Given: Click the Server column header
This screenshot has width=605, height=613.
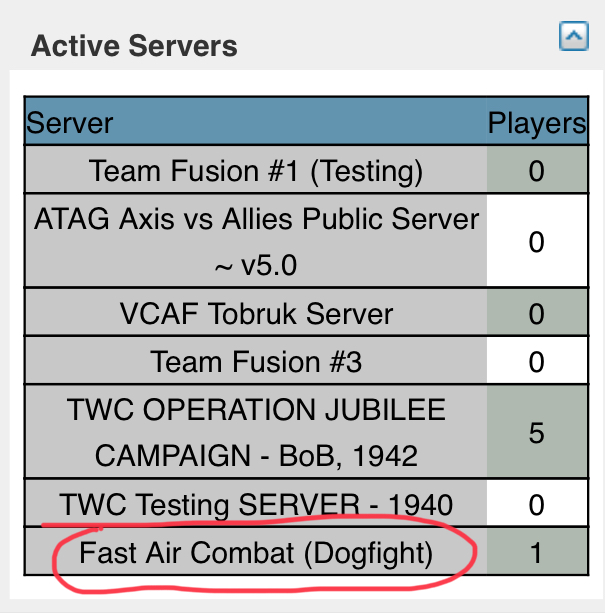Looking at the screenshot, I should click(70, 123).
